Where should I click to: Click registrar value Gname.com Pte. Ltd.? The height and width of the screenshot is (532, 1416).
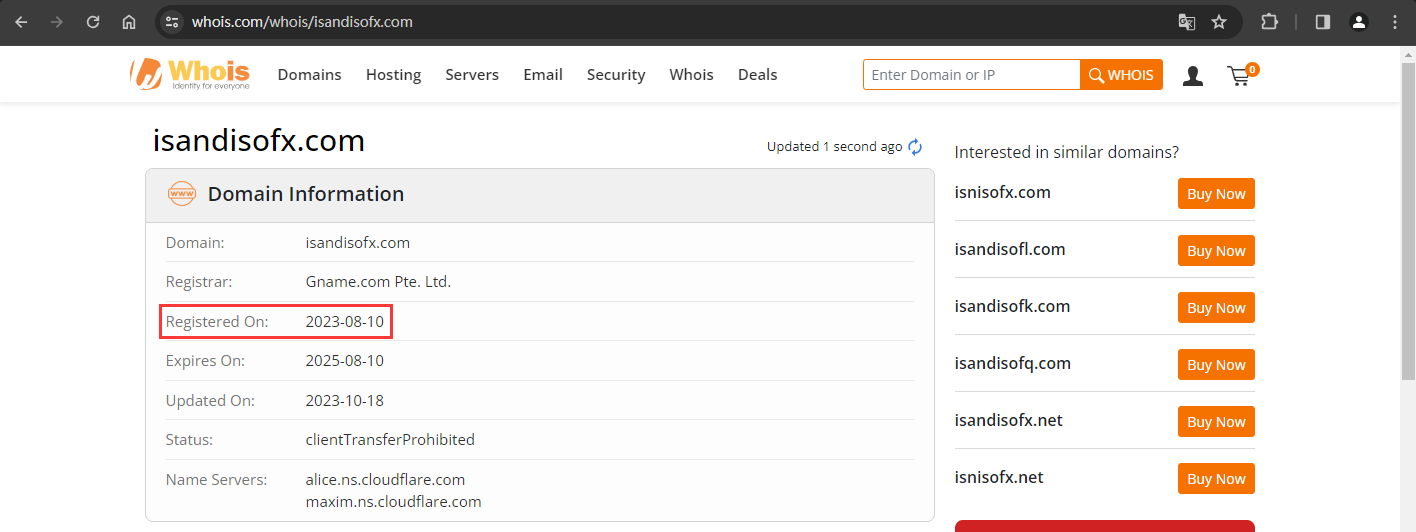(x=378, y=282)
